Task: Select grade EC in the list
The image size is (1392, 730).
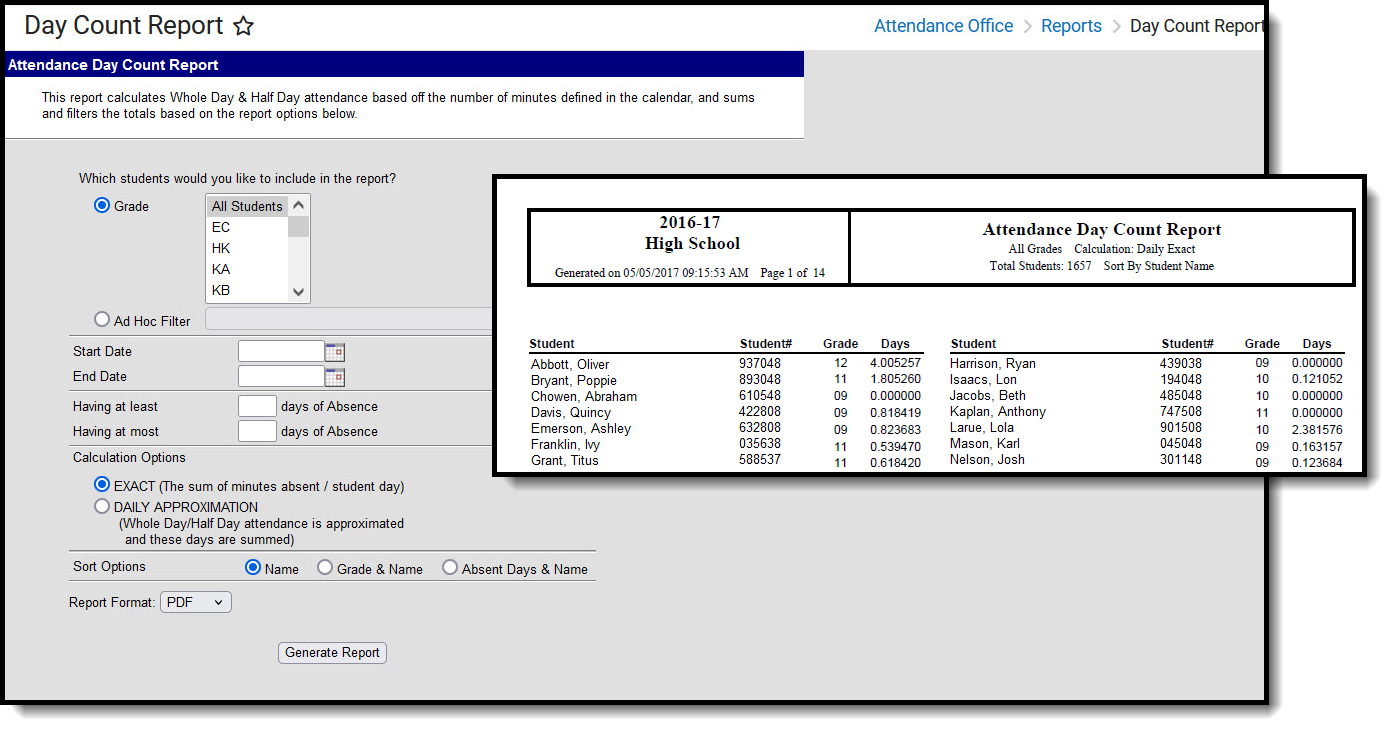Action: tap(247, 227)
